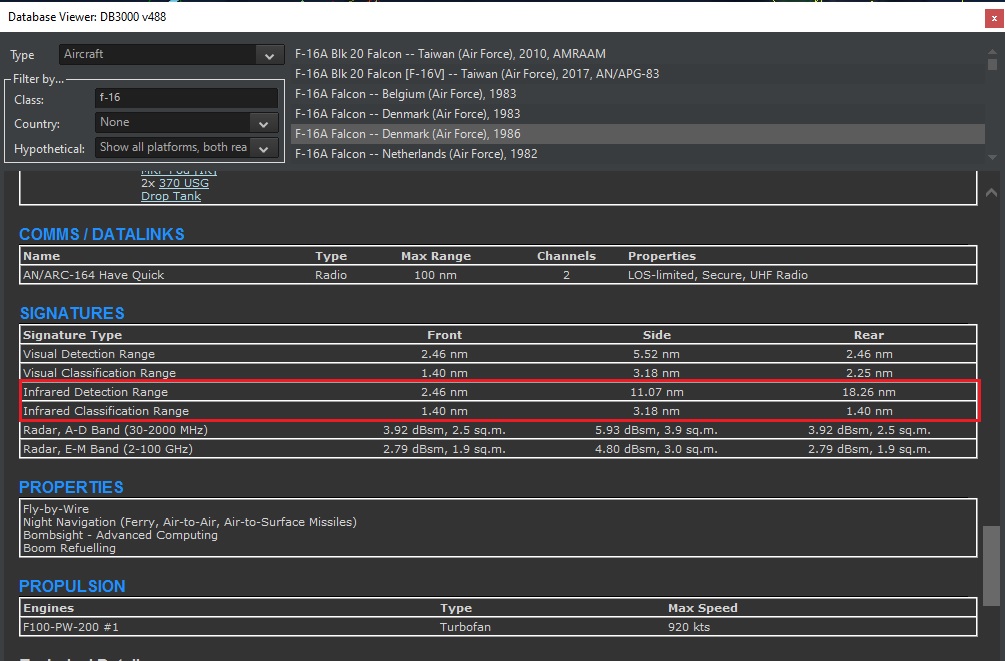
Task: Click the Class filter field containing f-16
Action: (x=187, y=97)
